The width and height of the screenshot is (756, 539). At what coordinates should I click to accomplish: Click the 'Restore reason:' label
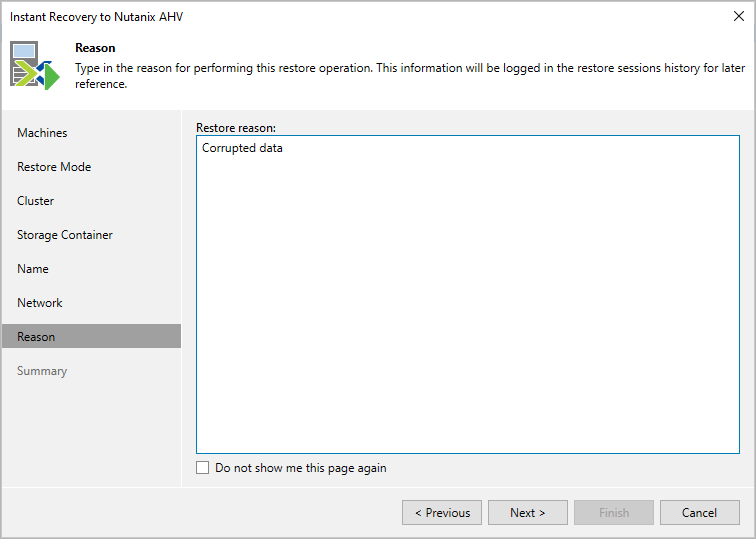click(236, 128)
